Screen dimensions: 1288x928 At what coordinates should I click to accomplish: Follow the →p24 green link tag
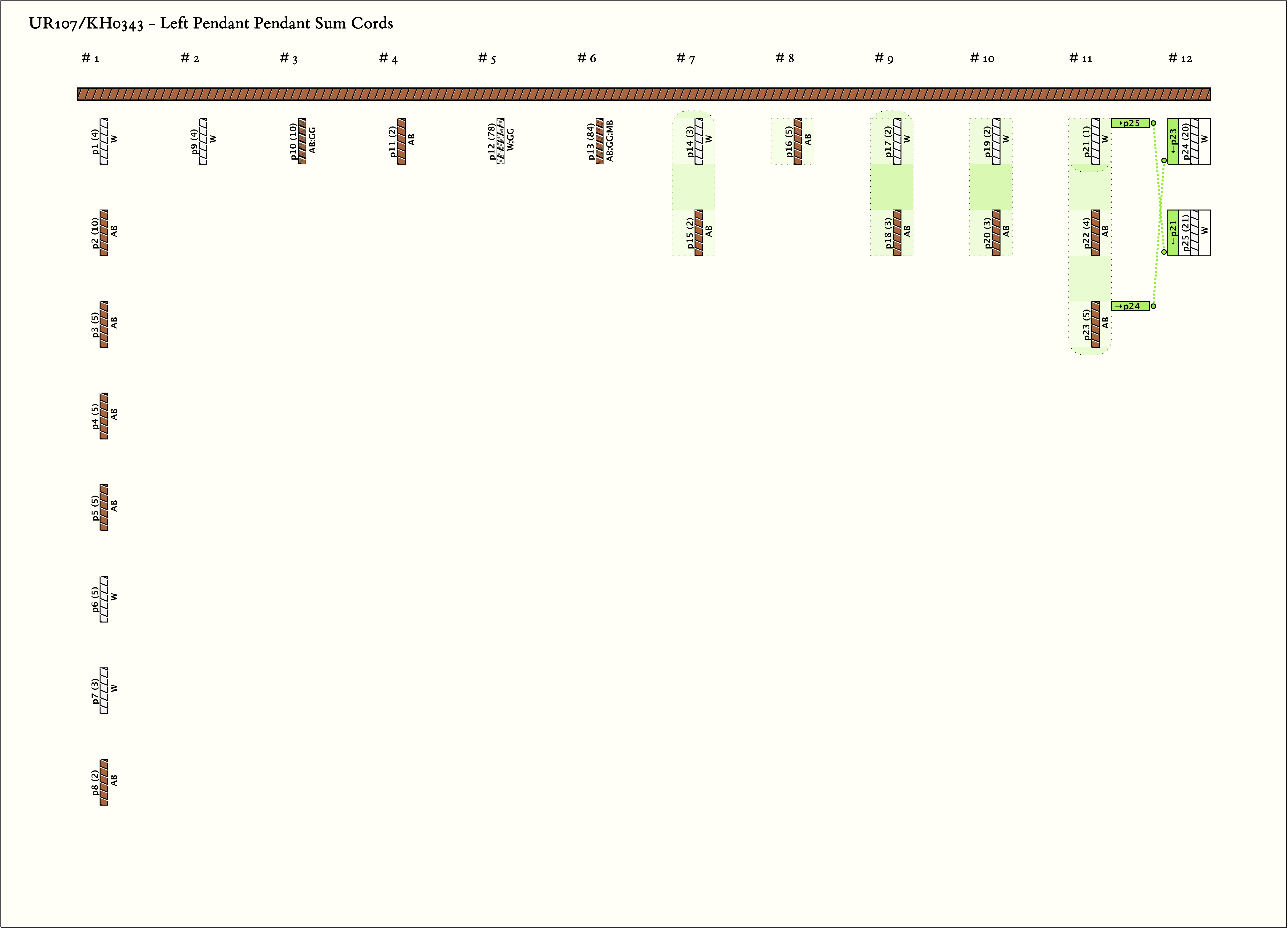(x=1130, y=306)
